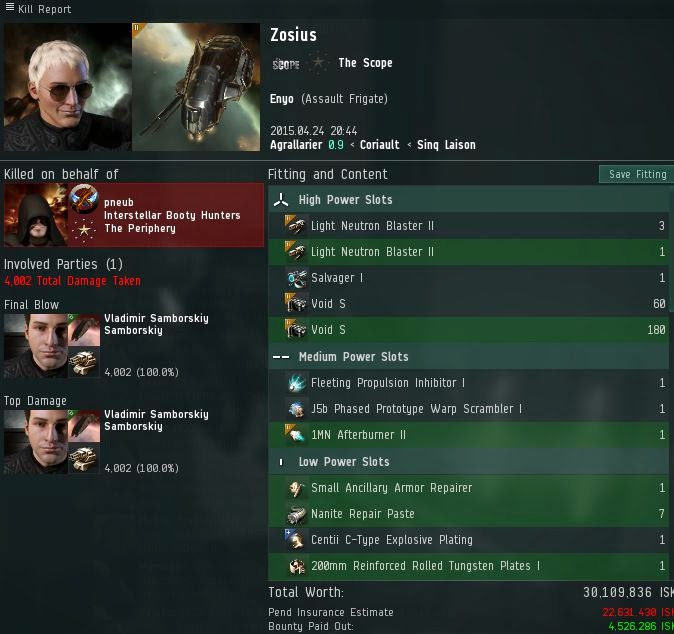This screenshot has width=674, height=634.
Task: Open the Kill Report window menu icon
Action: coord(9,7)
